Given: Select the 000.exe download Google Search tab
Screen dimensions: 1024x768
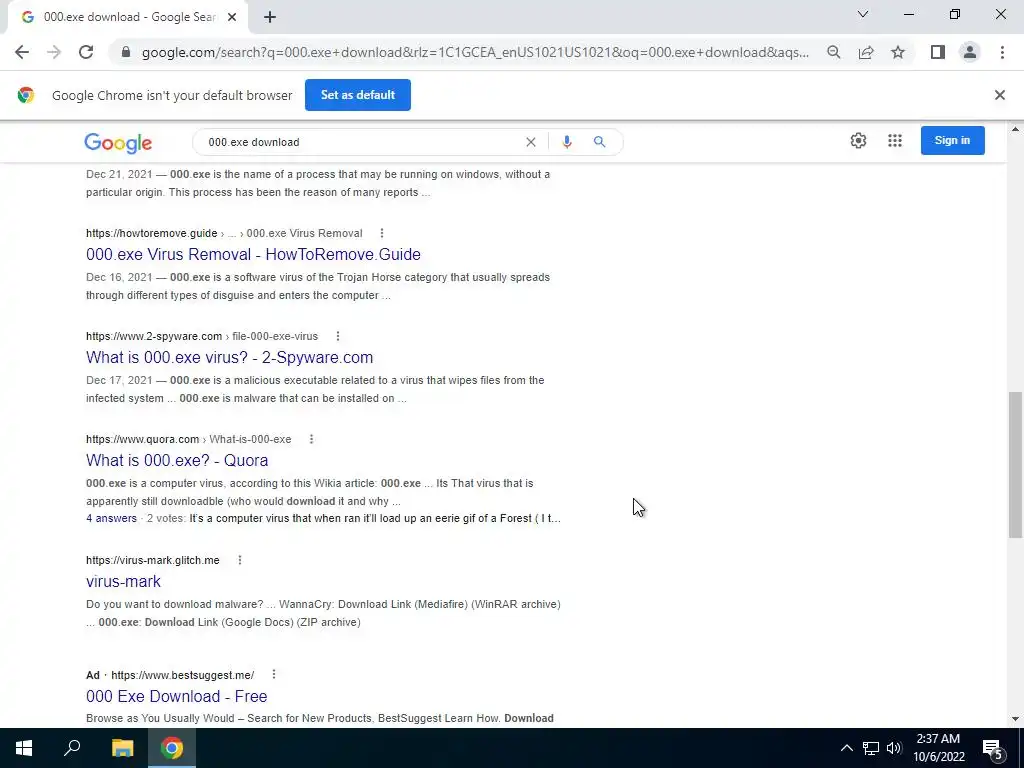Looking at the screenshot, I should 128,18.
